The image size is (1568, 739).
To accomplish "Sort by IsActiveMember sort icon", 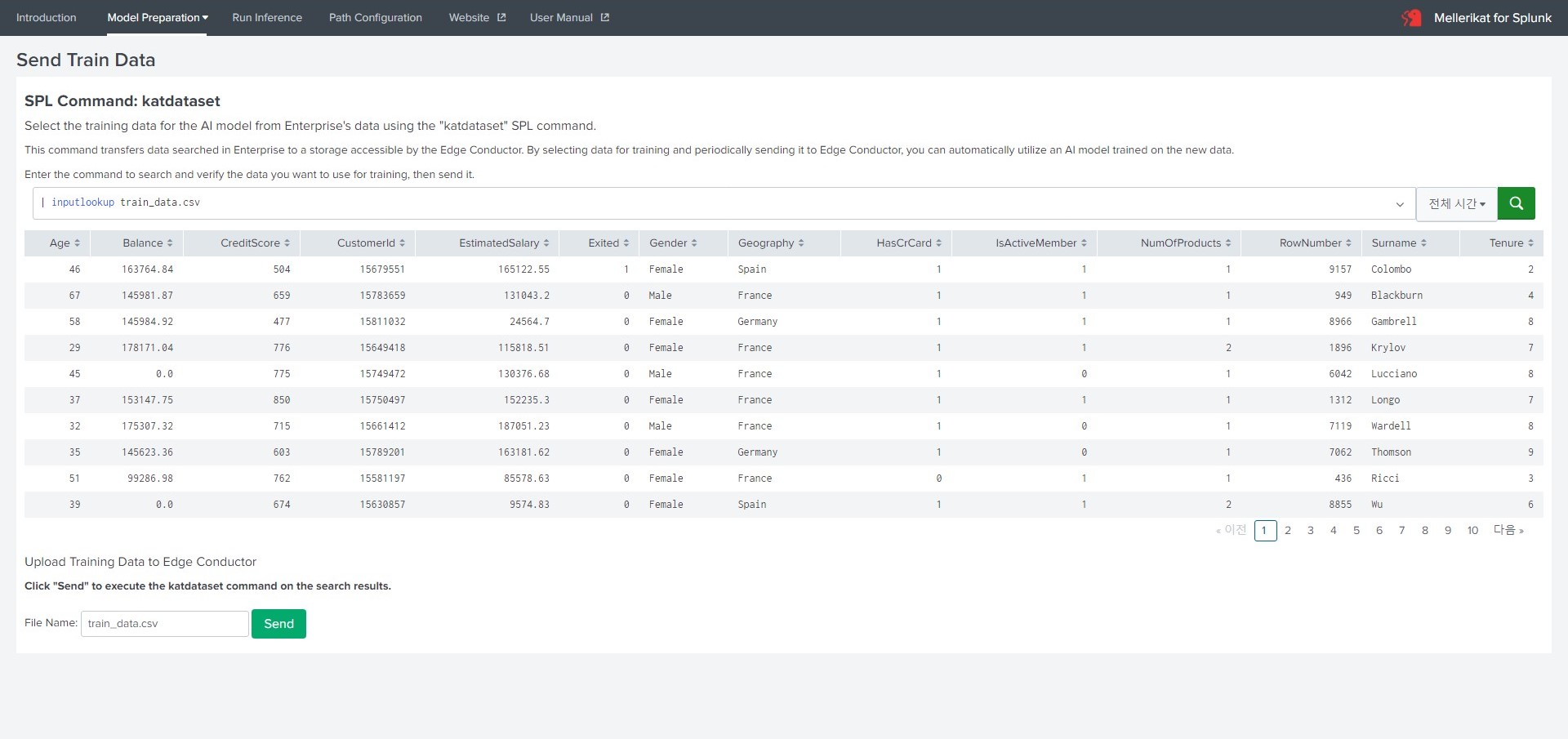I will [x=1084, y=243].
